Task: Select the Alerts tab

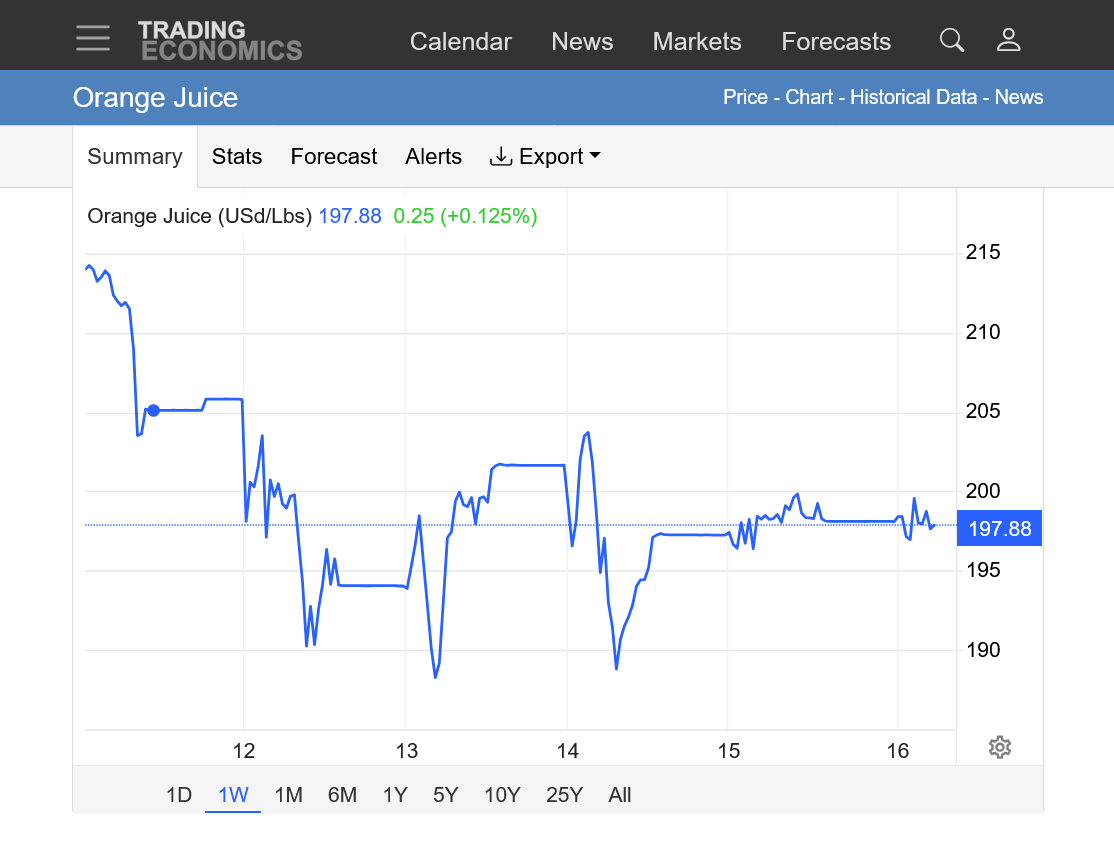Action: point(433,157)
